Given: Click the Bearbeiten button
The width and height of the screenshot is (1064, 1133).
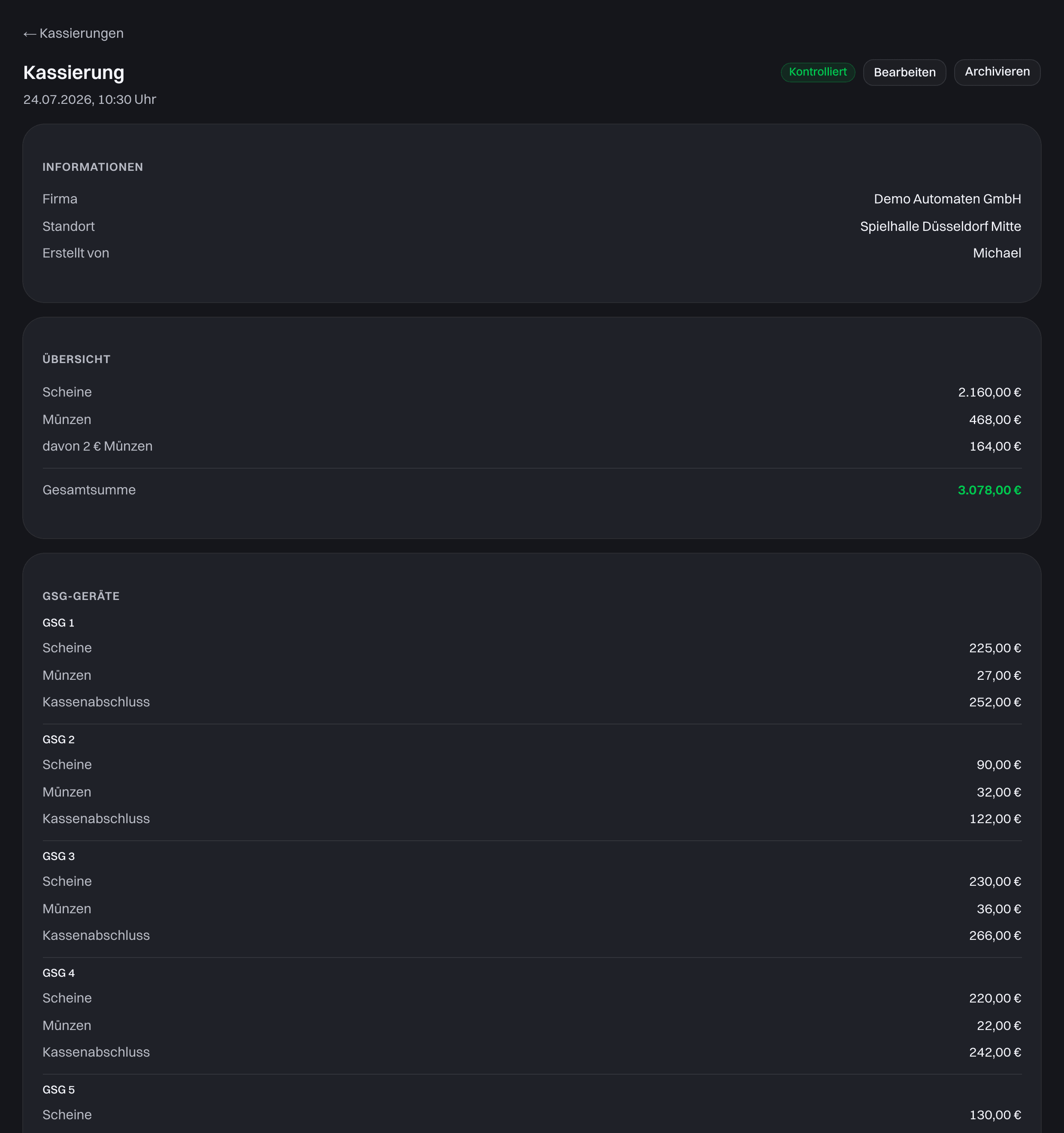Looking at the screenshot, I should [904, 73].
